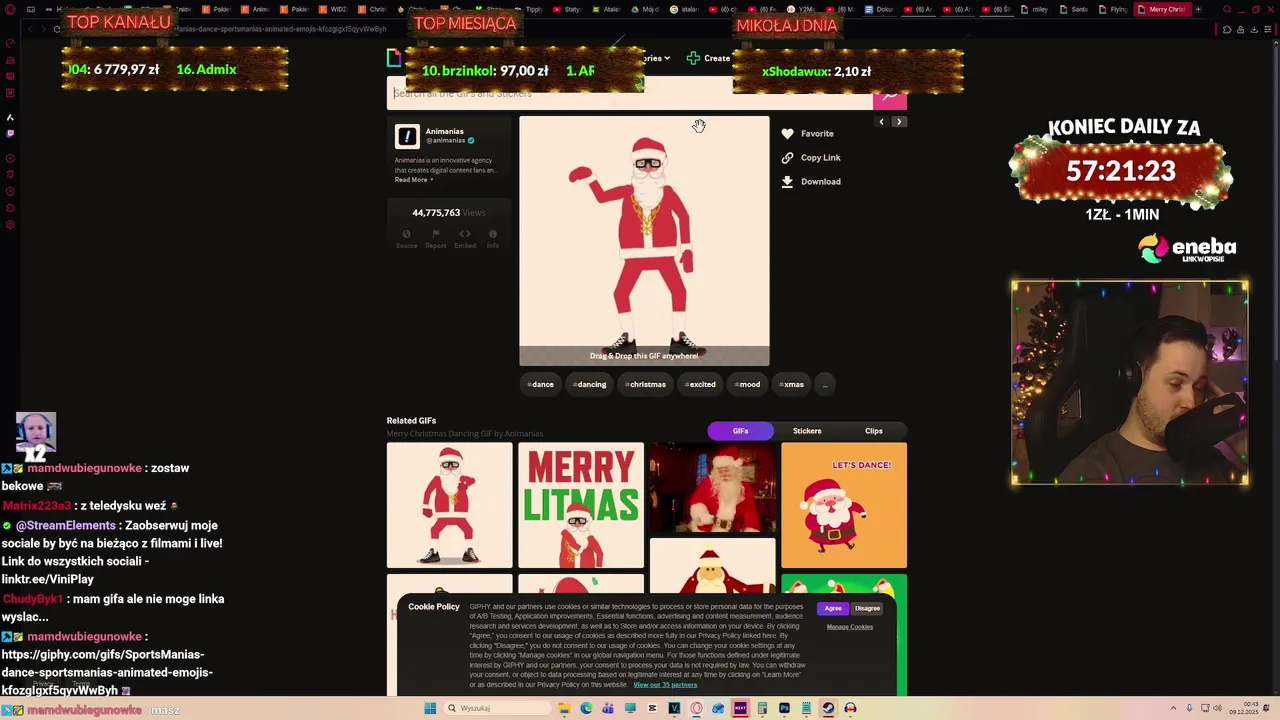Open Manage Cookies link
Image resolution: width=1280 pixels, height=720 pixels.
[850, 627]
